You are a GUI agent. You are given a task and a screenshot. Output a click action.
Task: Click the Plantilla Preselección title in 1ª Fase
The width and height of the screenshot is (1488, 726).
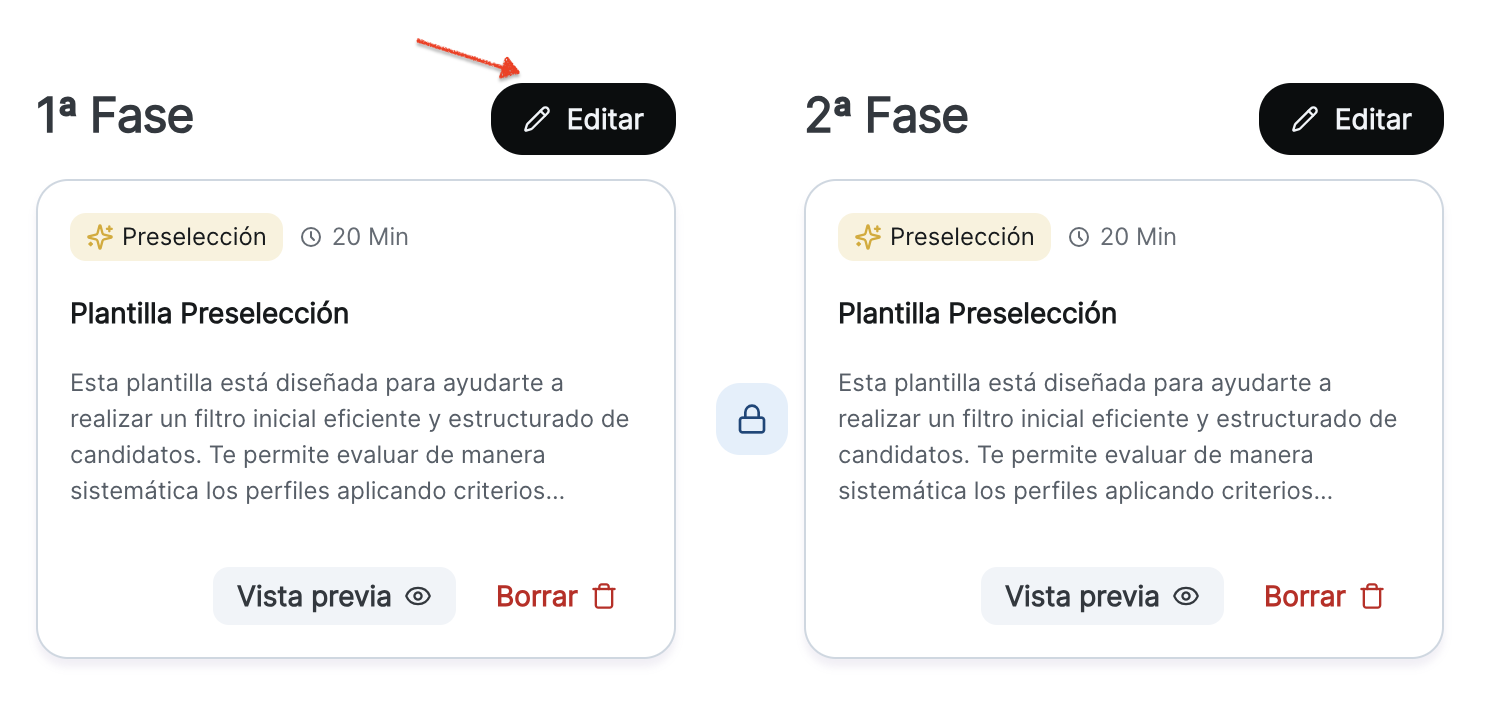(x=209, y=313)
